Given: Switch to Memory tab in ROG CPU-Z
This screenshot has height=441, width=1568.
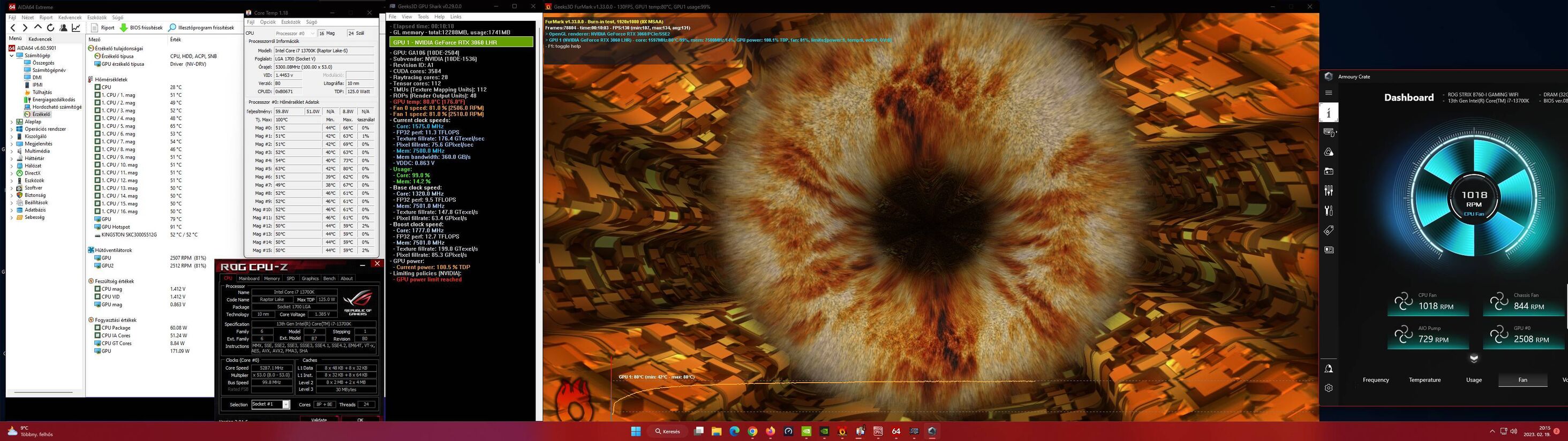Looking at the screenshot, I should point(272,279).
